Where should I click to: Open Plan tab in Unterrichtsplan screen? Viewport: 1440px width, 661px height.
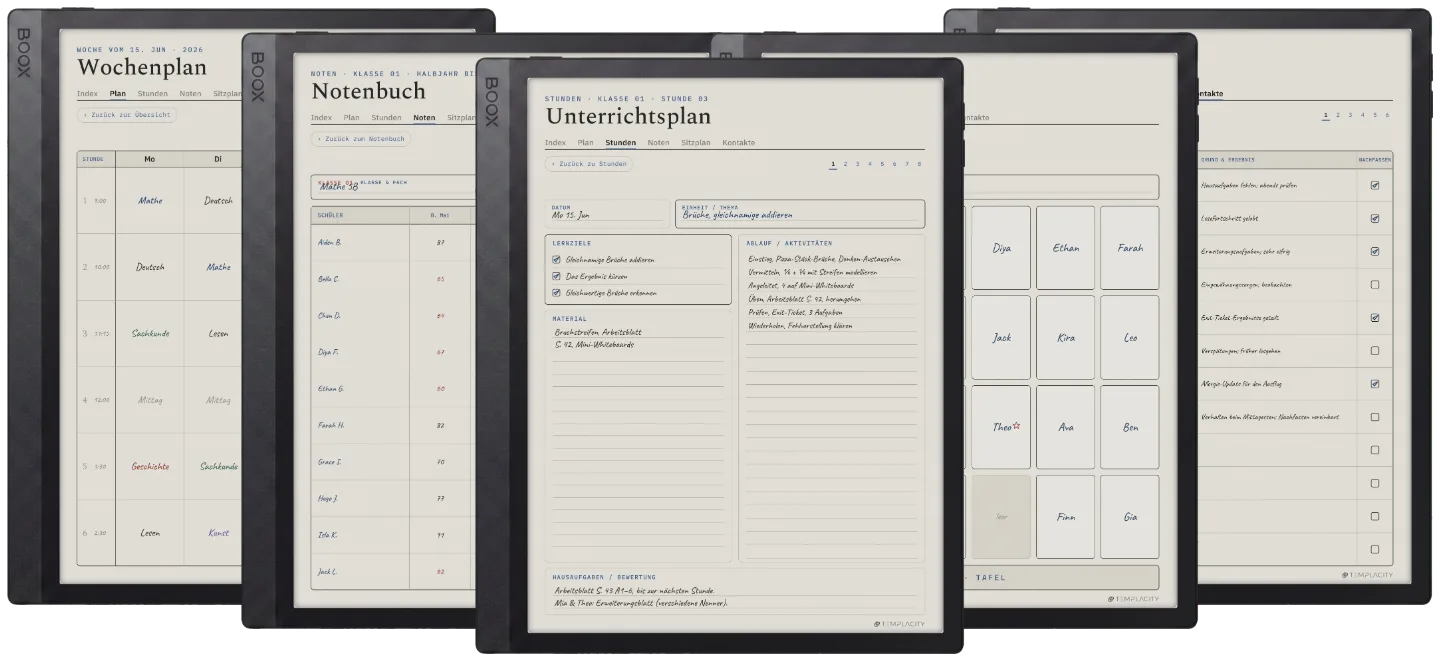click(x=585, y=143)
